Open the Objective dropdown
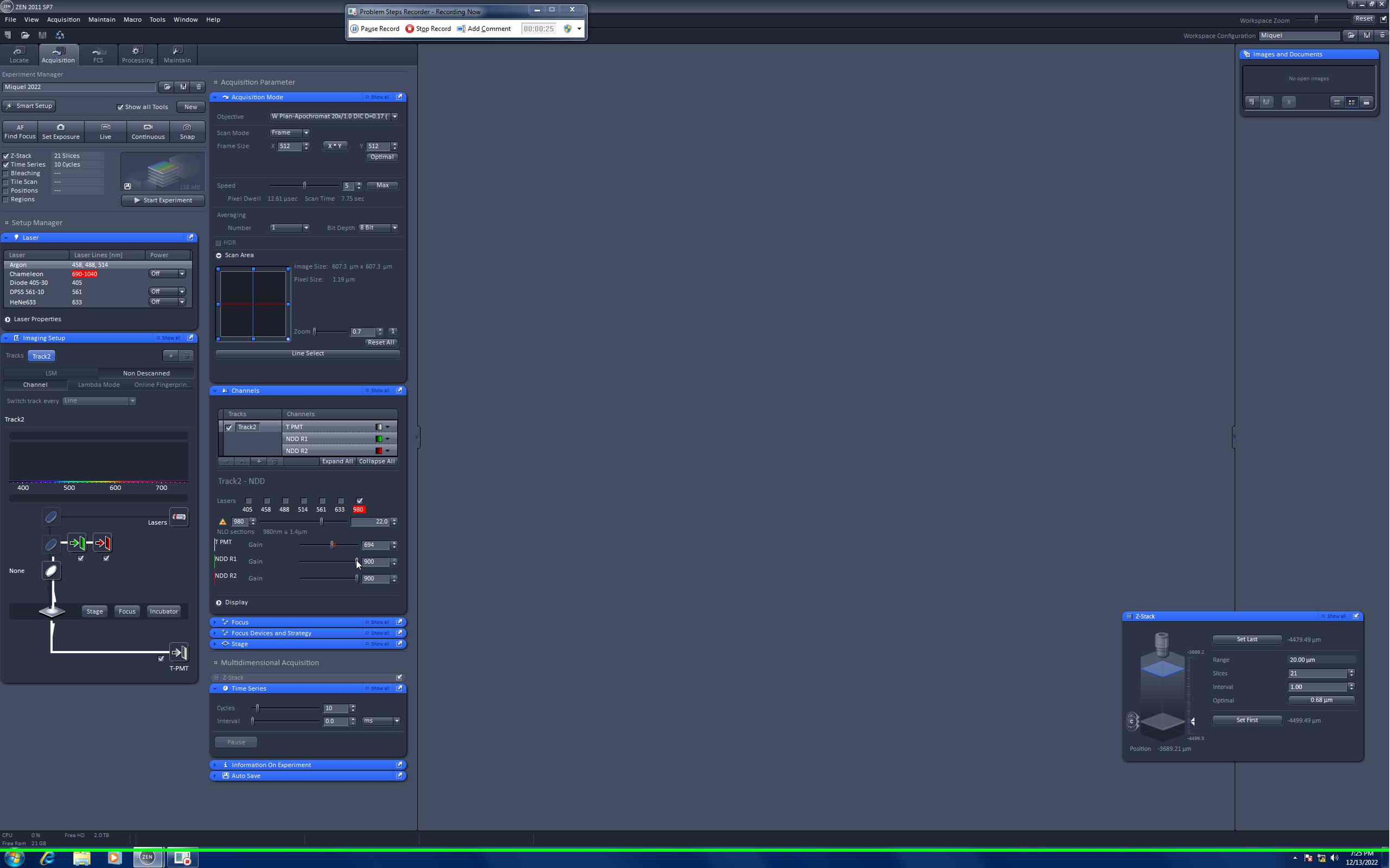 pos(395,117)
